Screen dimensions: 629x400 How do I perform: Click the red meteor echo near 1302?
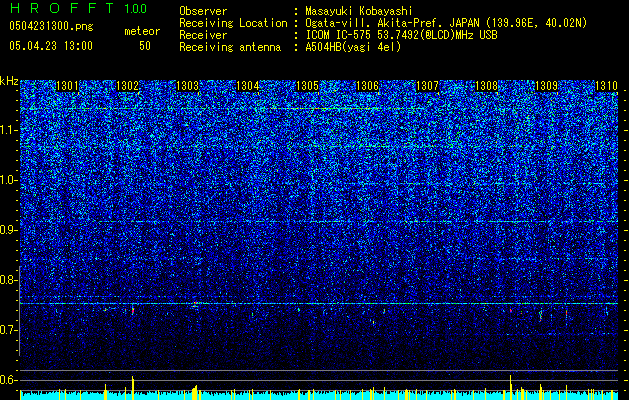pyautogui.click(x=133, y=311)
